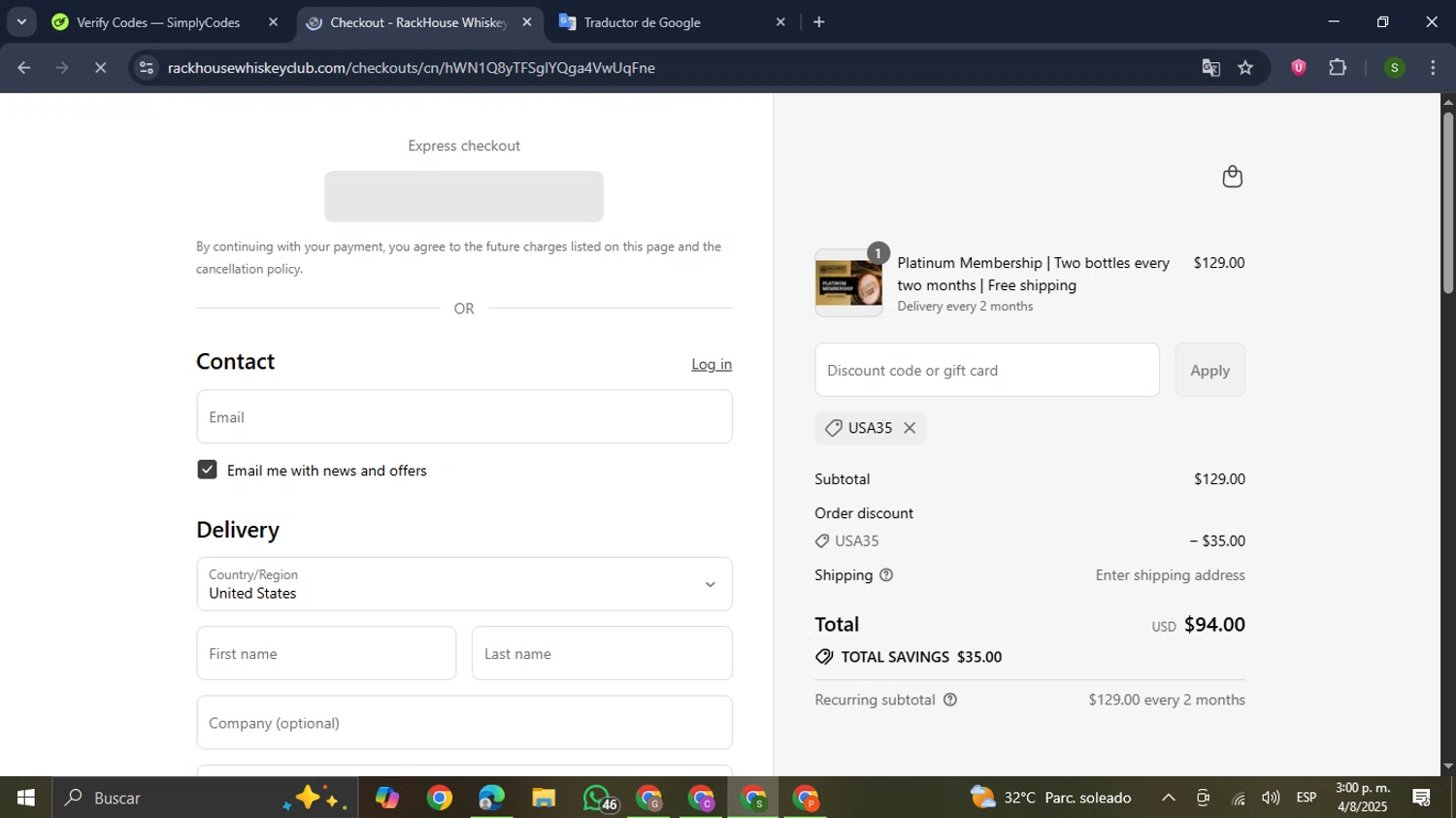The height and width of the screenshot is (818, 1456).
Task: Open the Chrome profile avatar S
Action: pos(1394,68)
